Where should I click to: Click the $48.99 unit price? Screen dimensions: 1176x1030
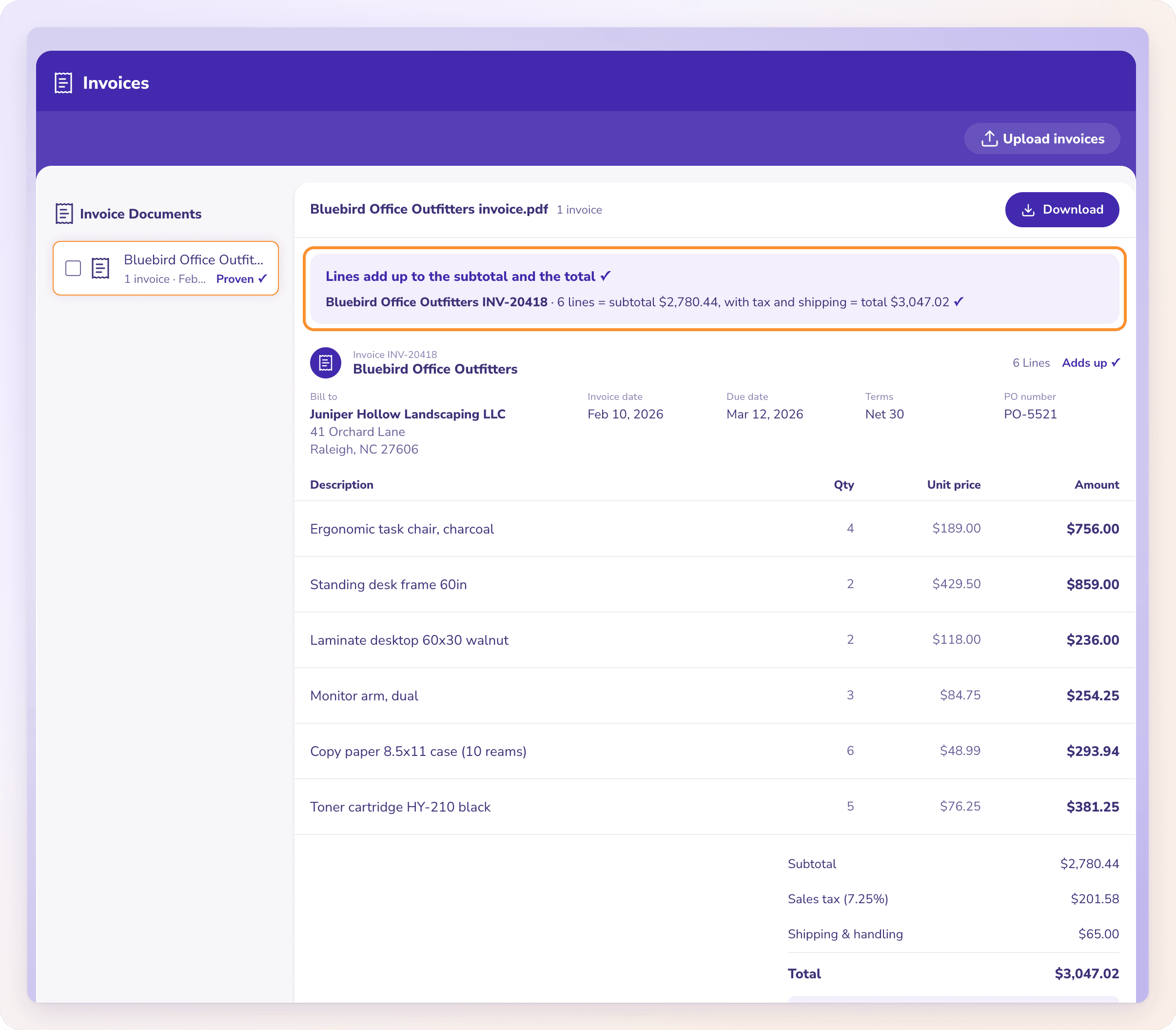[x=960, y=751]
